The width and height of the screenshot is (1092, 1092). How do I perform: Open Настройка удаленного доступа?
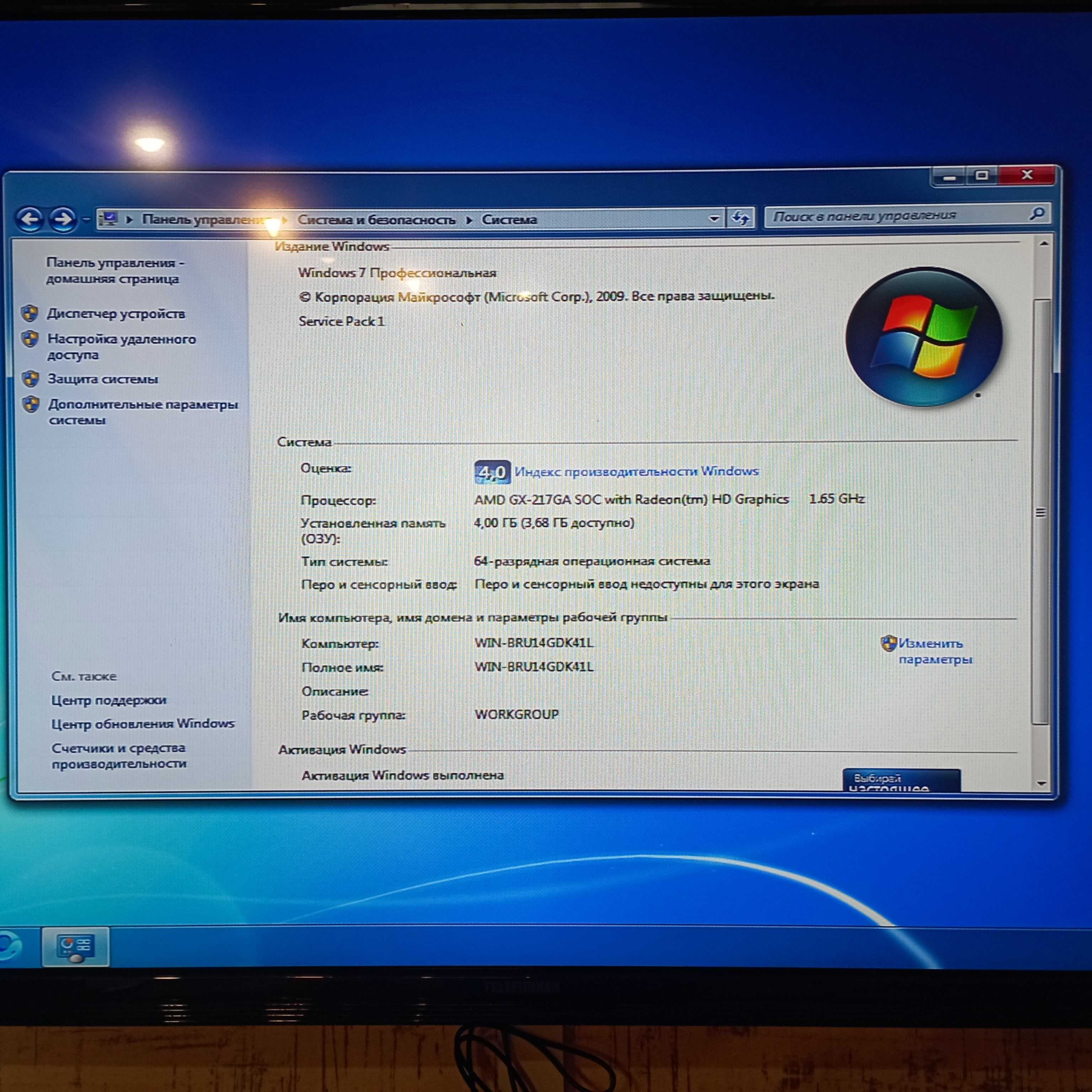(x=122, y=347)
